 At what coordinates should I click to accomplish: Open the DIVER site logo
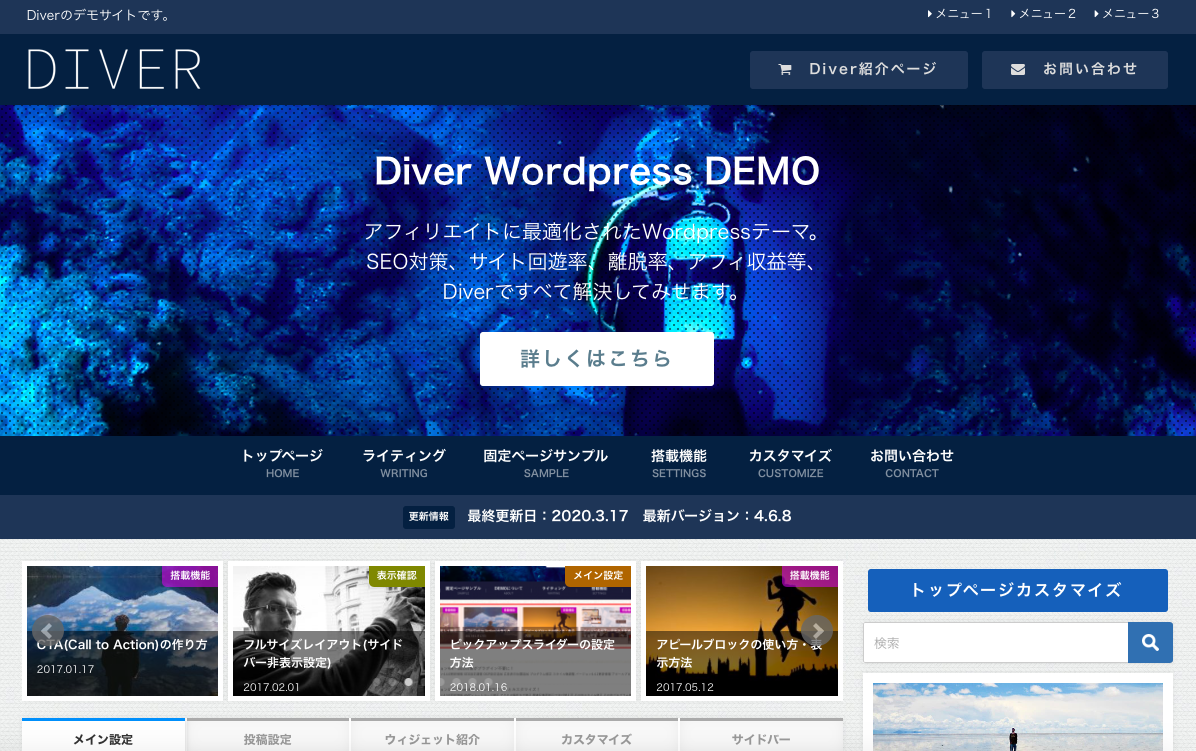click(114, 69)
